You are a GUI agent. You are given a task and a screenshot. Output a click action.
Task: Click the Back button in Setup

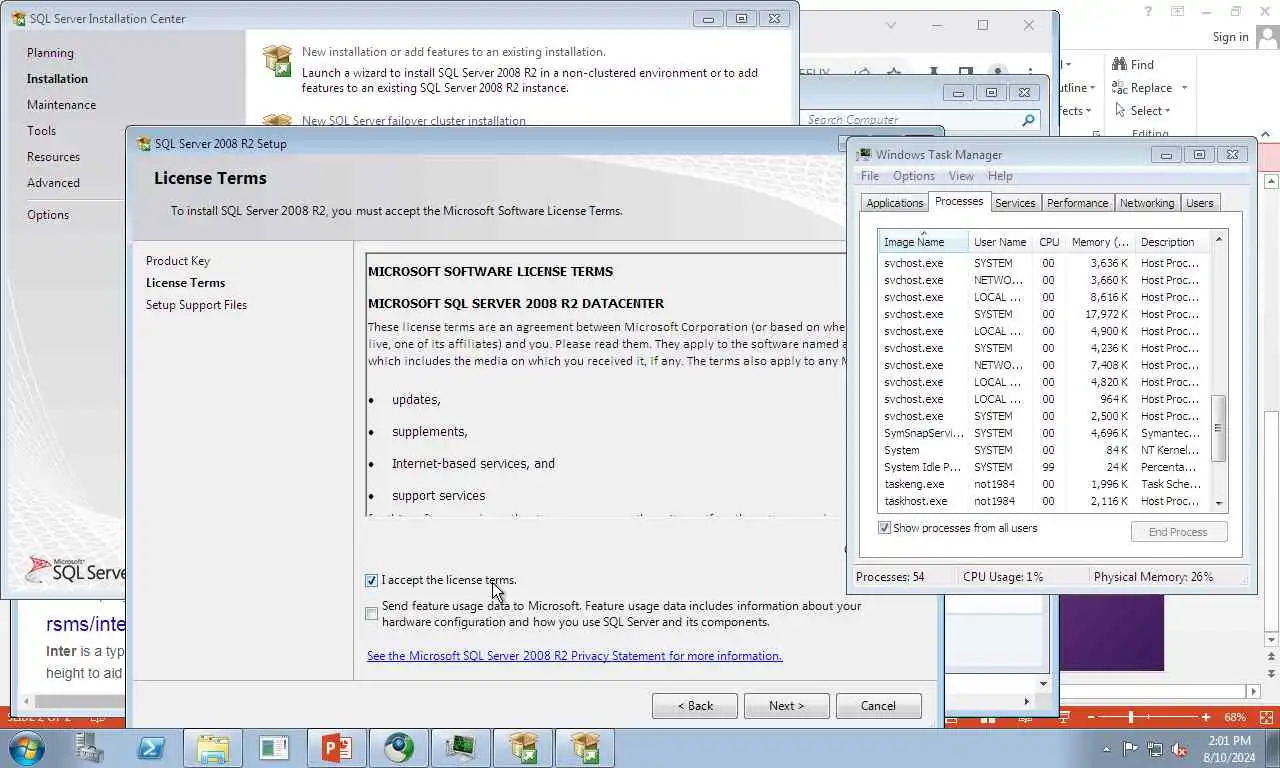point(695,706)
